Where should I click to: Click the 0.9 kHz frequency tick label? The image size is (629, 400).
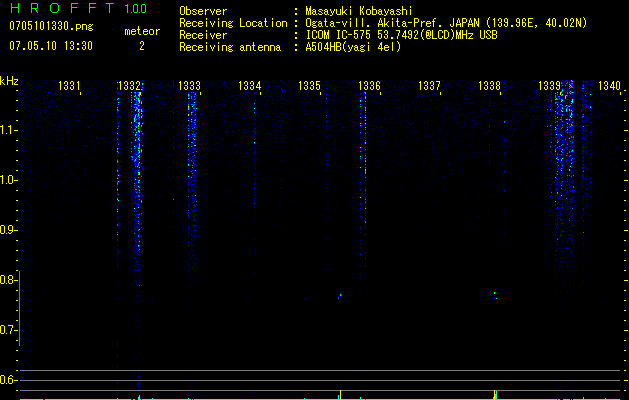pyautogui.click(x=8, y=230)
